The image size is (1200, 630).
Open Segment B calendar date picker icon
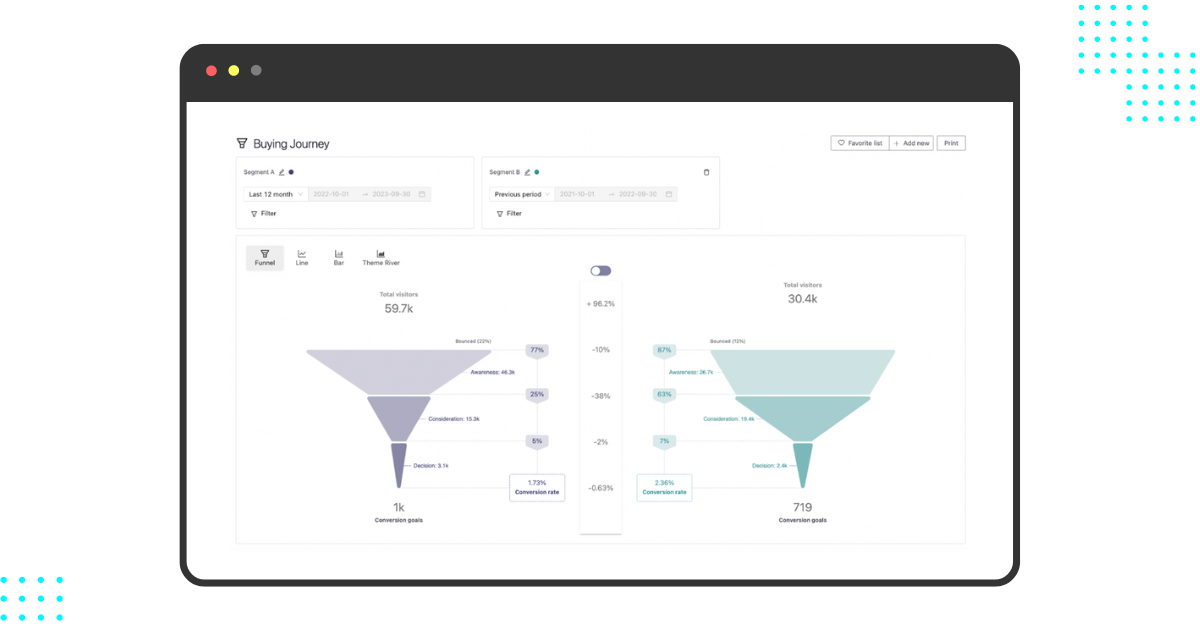point(668,194)
